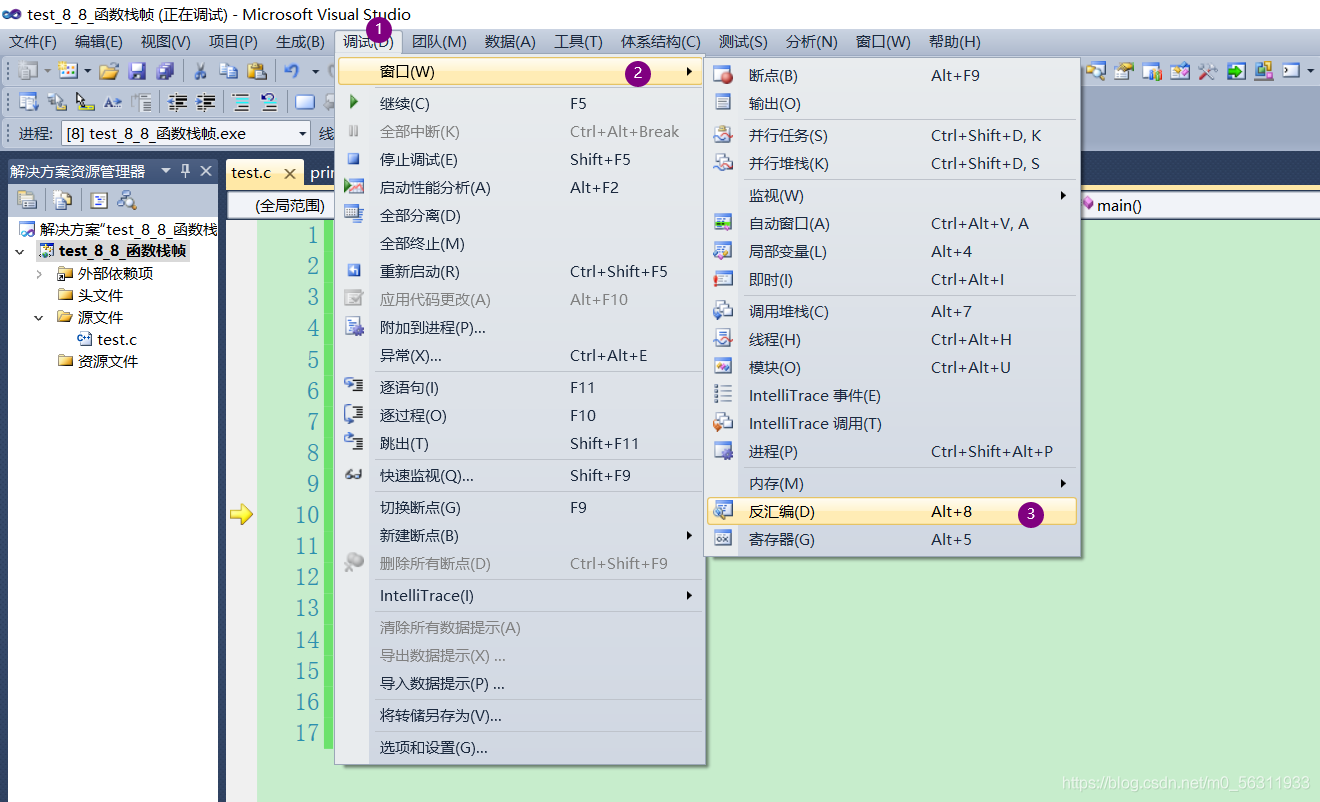Viewport: 1320px width, 802px height.
Task: Select 反汇编(D) from the Windows submenu
Action: 892,511
